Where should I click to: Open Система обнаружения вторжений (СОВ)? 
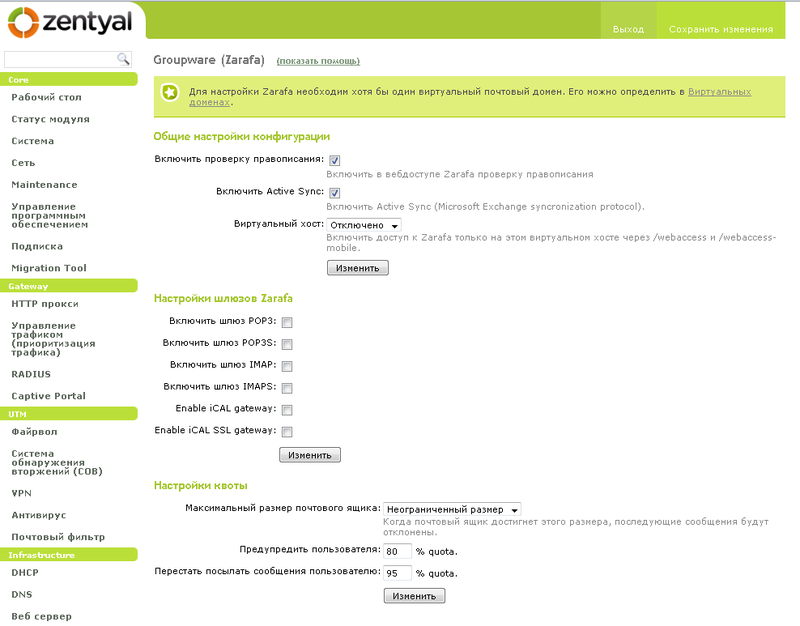point(57,462)
